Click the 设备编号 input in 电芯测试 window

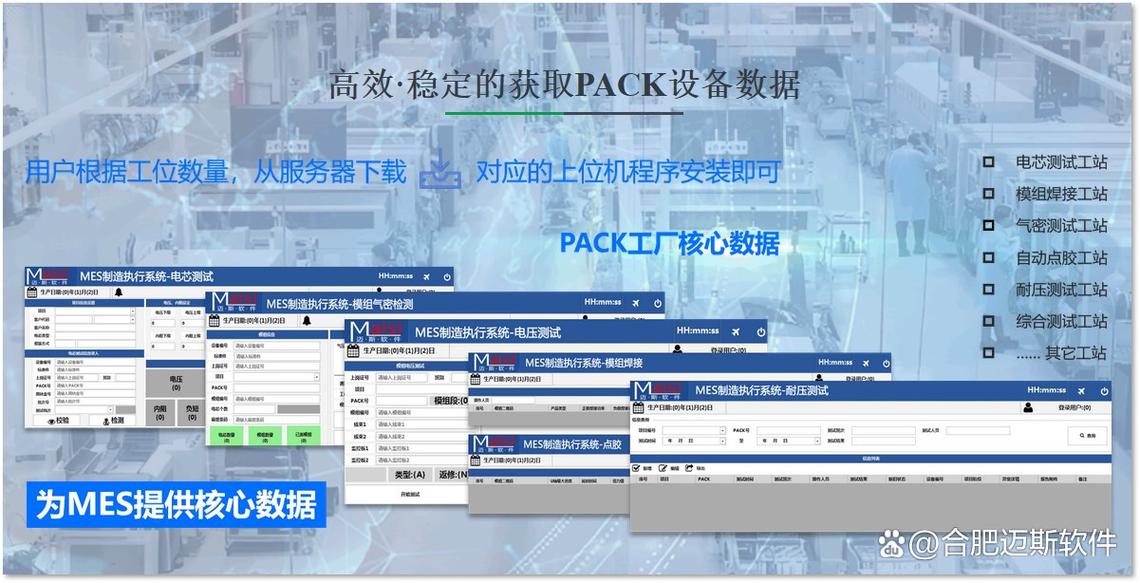[95, 362]
